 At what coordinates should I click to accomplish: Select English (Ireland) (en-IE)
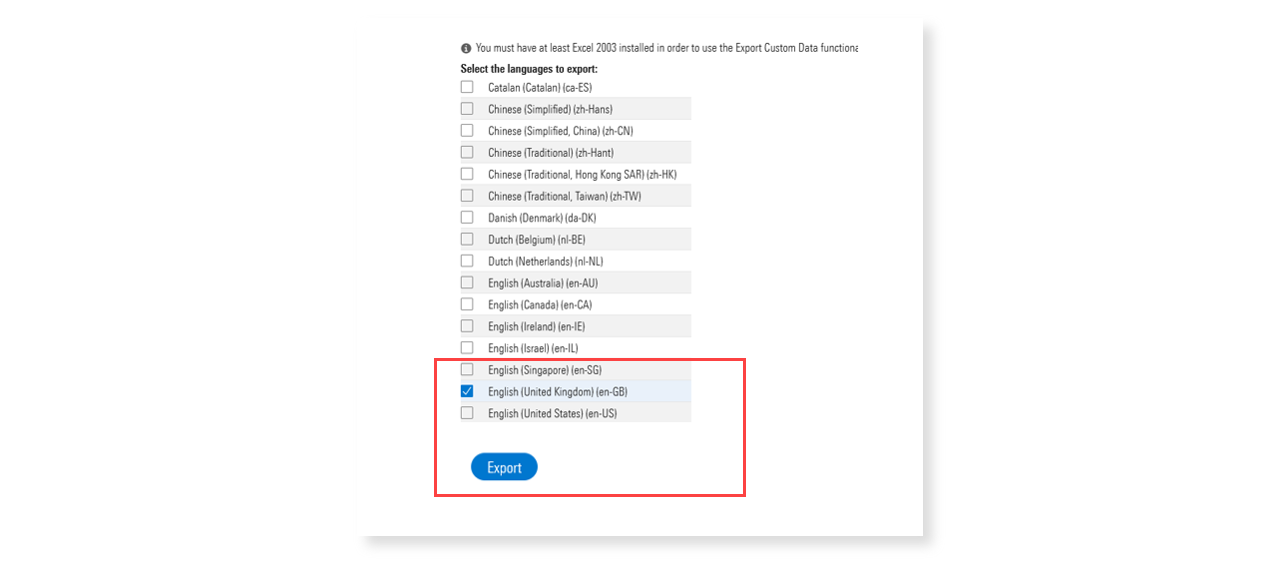click(x=466, y=325)
